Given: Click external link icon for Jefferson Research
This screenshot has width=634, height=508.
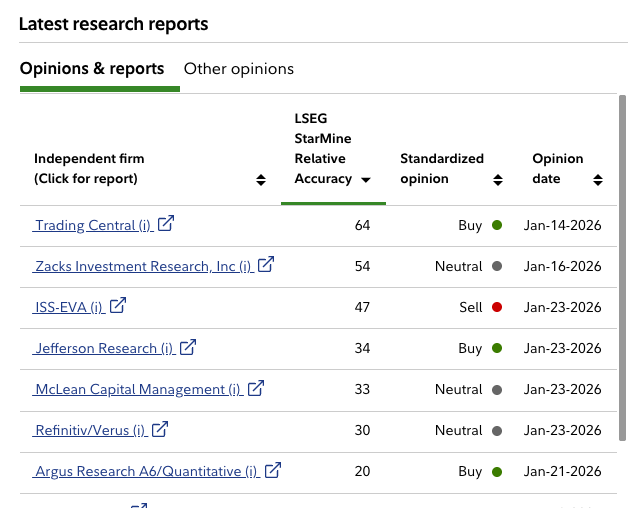Looking at the screenshot, I should 188,347.
